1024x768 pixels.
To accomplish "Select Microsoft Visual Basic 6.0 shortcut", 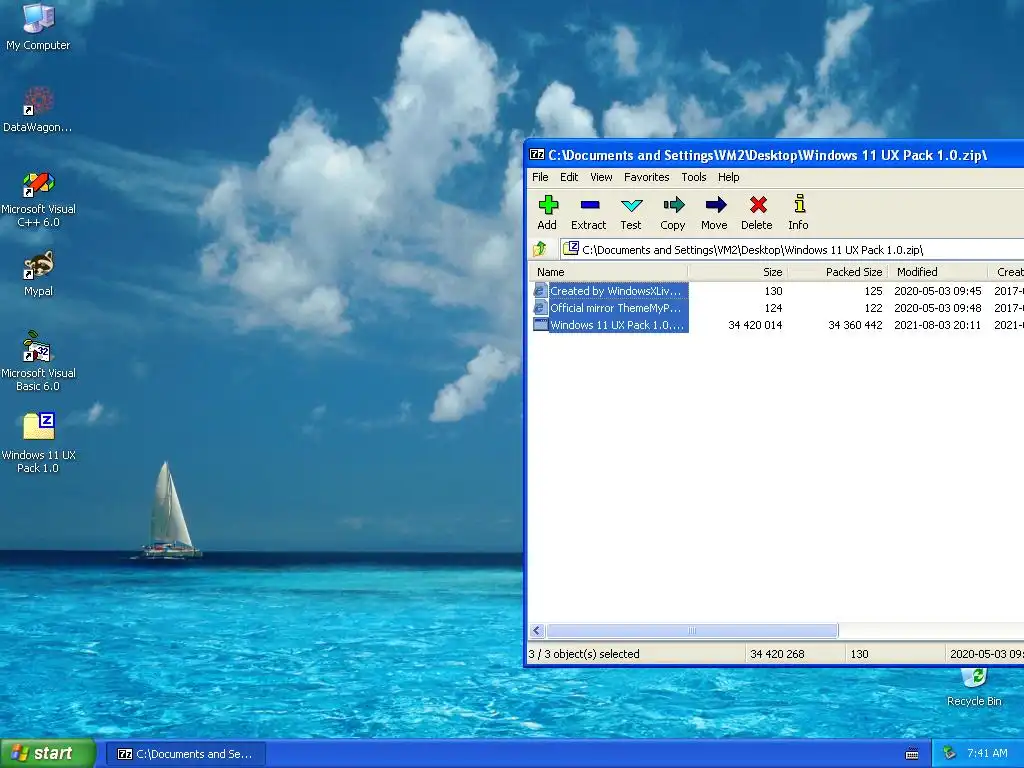I will [x=38, y=347].
